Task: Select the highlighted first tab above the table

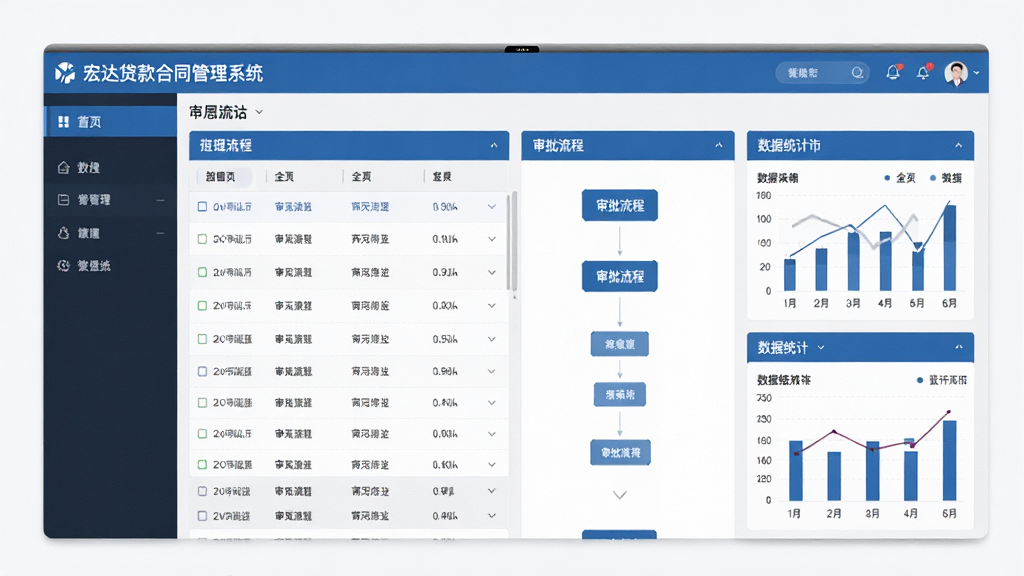Action: (222, 177)
